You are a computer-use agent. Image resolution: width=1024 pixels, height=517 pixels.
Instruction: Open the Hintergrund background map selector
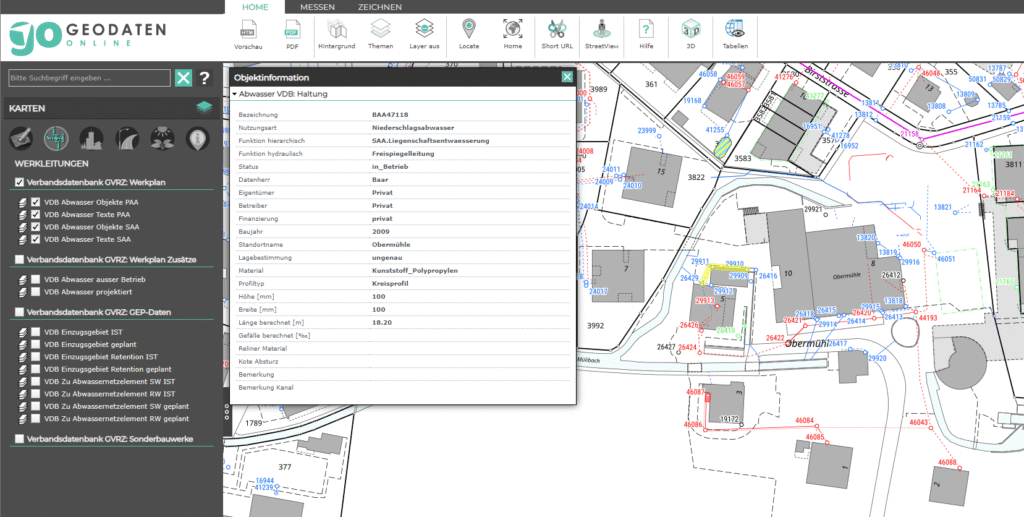[x=336, y=31]
